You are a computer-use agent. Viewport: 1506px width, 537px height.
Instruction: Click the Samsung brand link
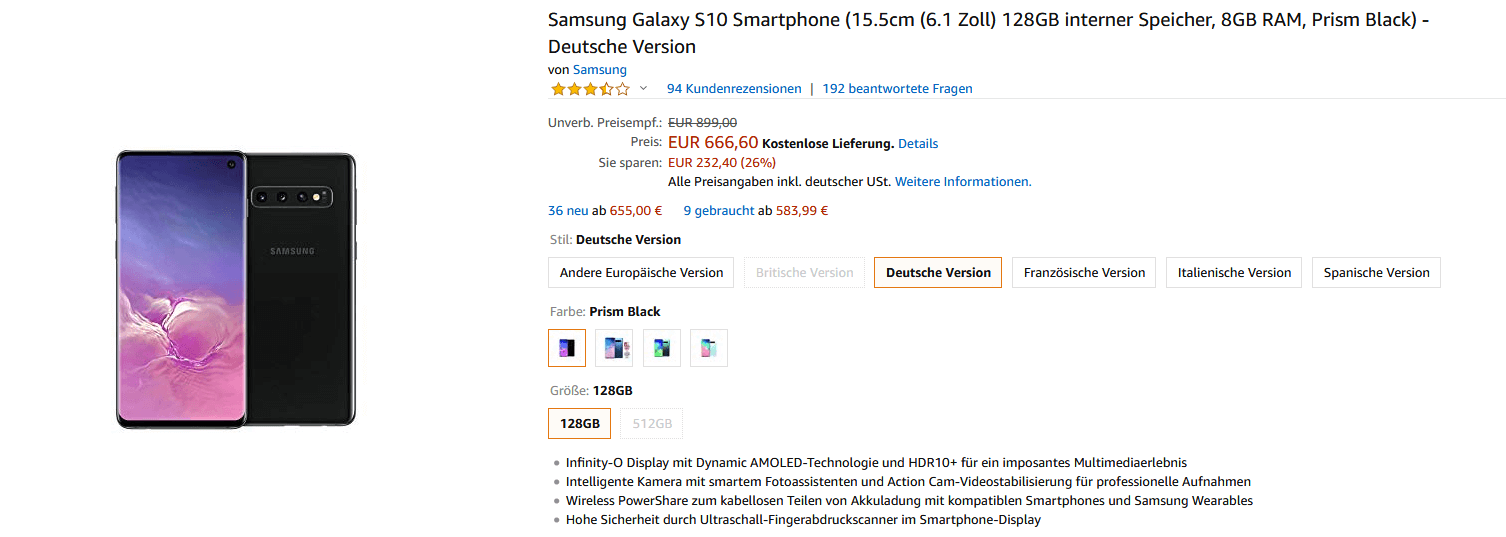click(600, 70)
